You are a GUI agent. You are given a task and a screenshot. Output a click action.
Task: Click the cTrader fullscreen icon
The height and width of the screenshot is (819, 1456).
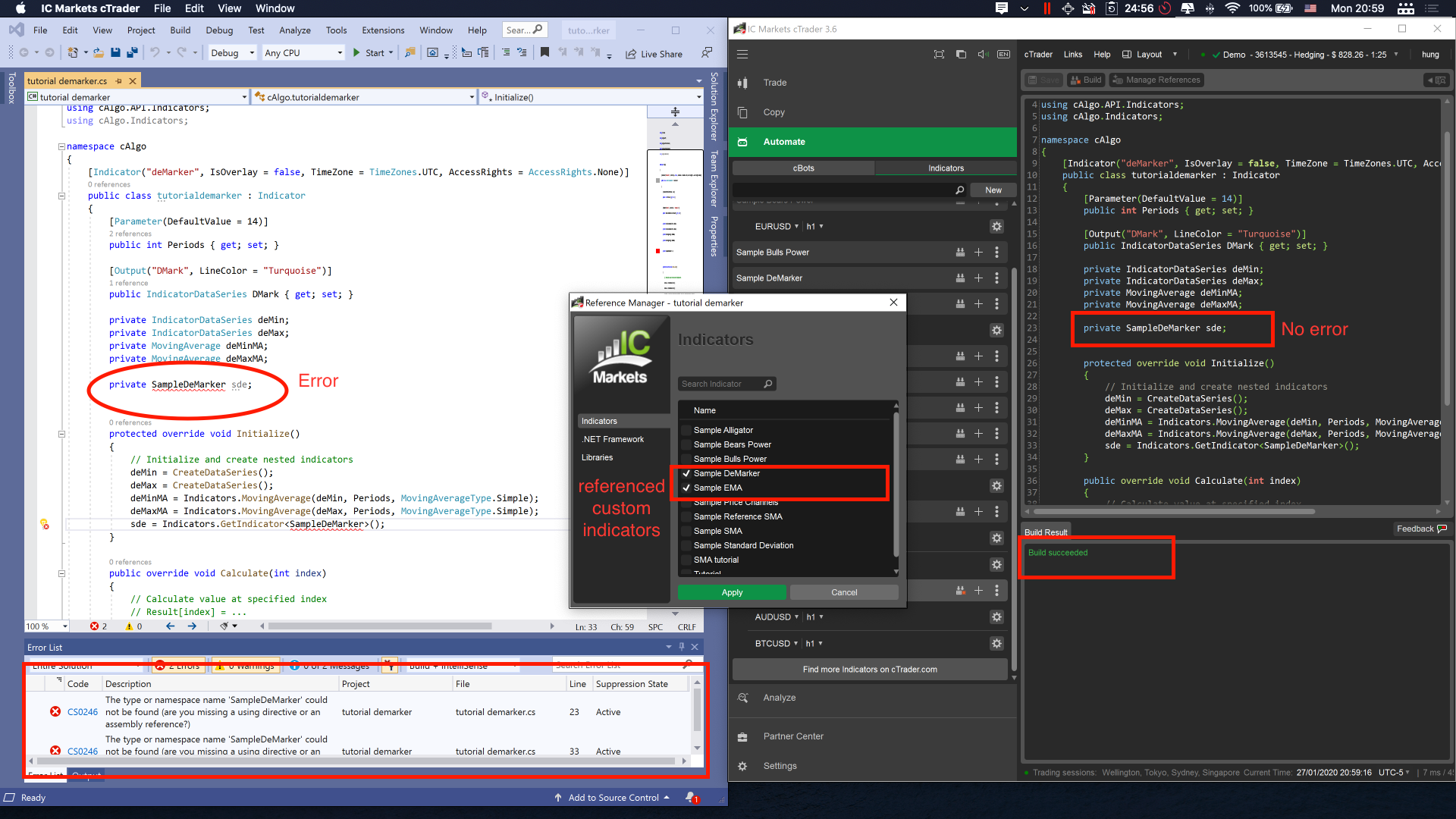[x=939, y=54]
